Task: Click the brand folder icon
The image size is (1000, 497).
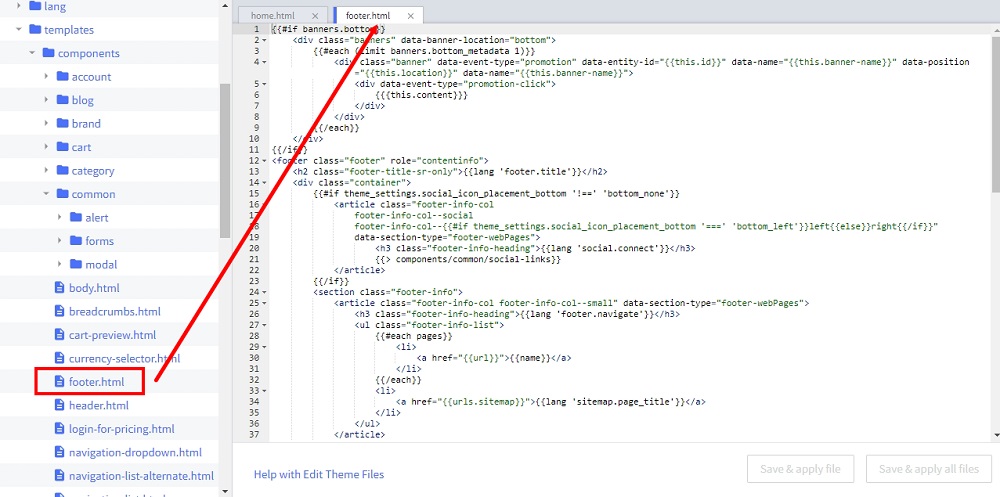Action: [x=62, y=123]
